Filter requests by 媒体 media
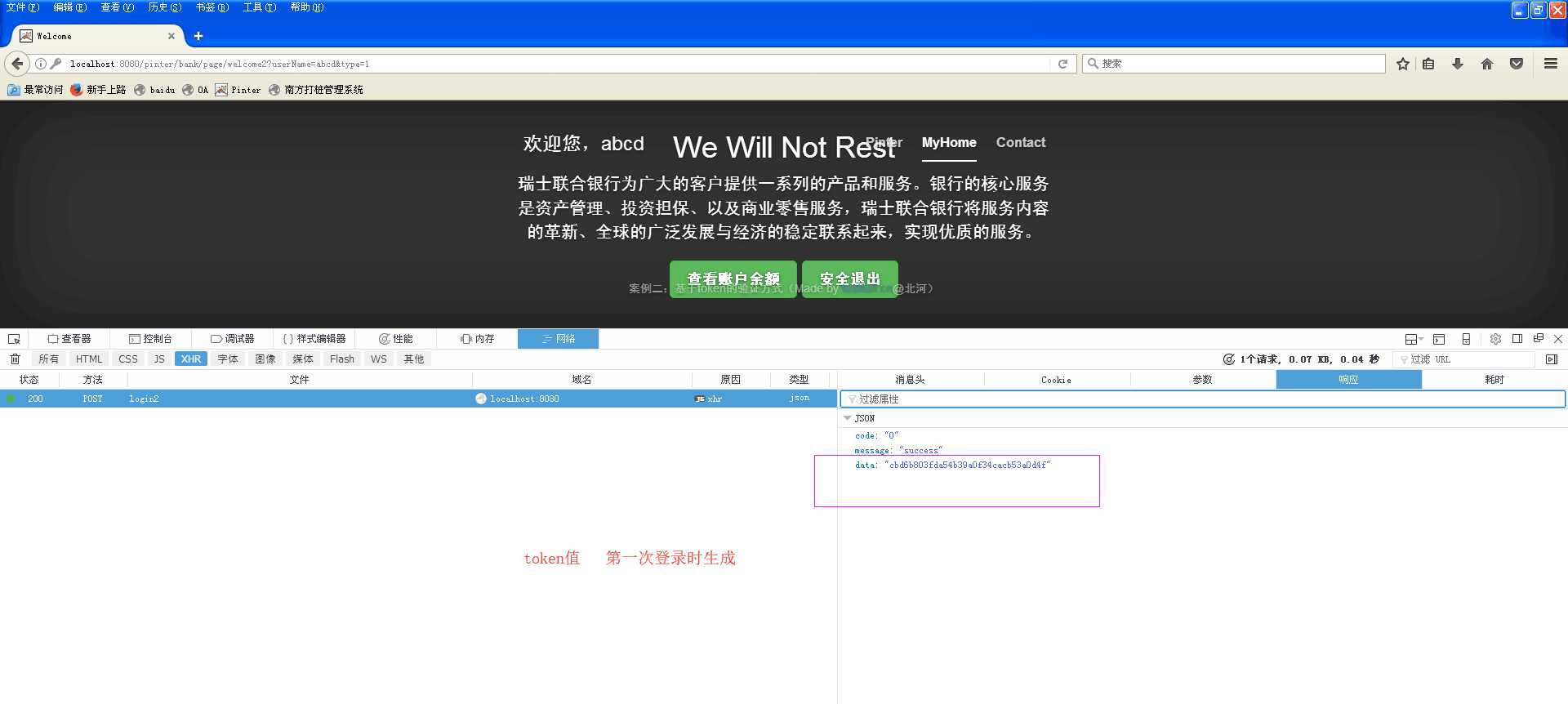The width and height of the screenshot is (1568, 704). pos(303,359)
